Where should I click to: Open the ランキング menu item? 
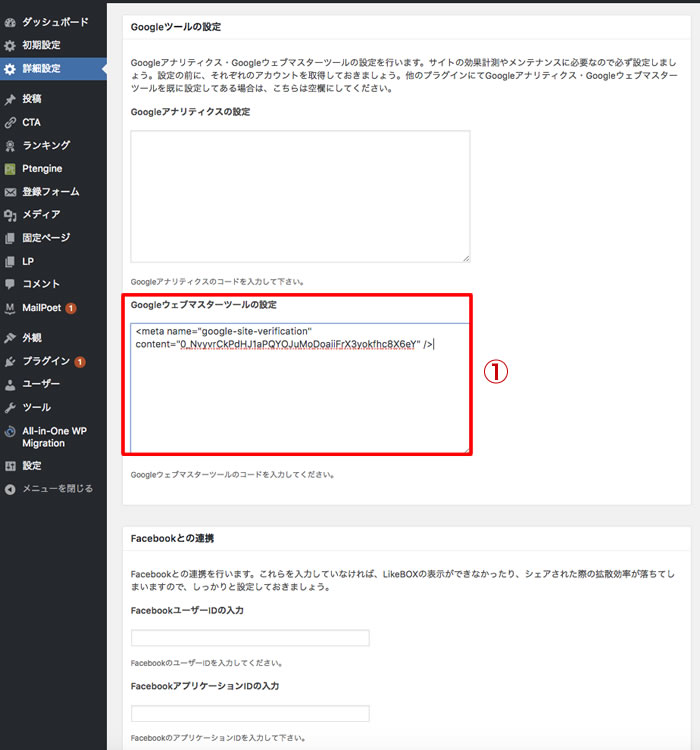pyautogui.click(x=46, y=145)
